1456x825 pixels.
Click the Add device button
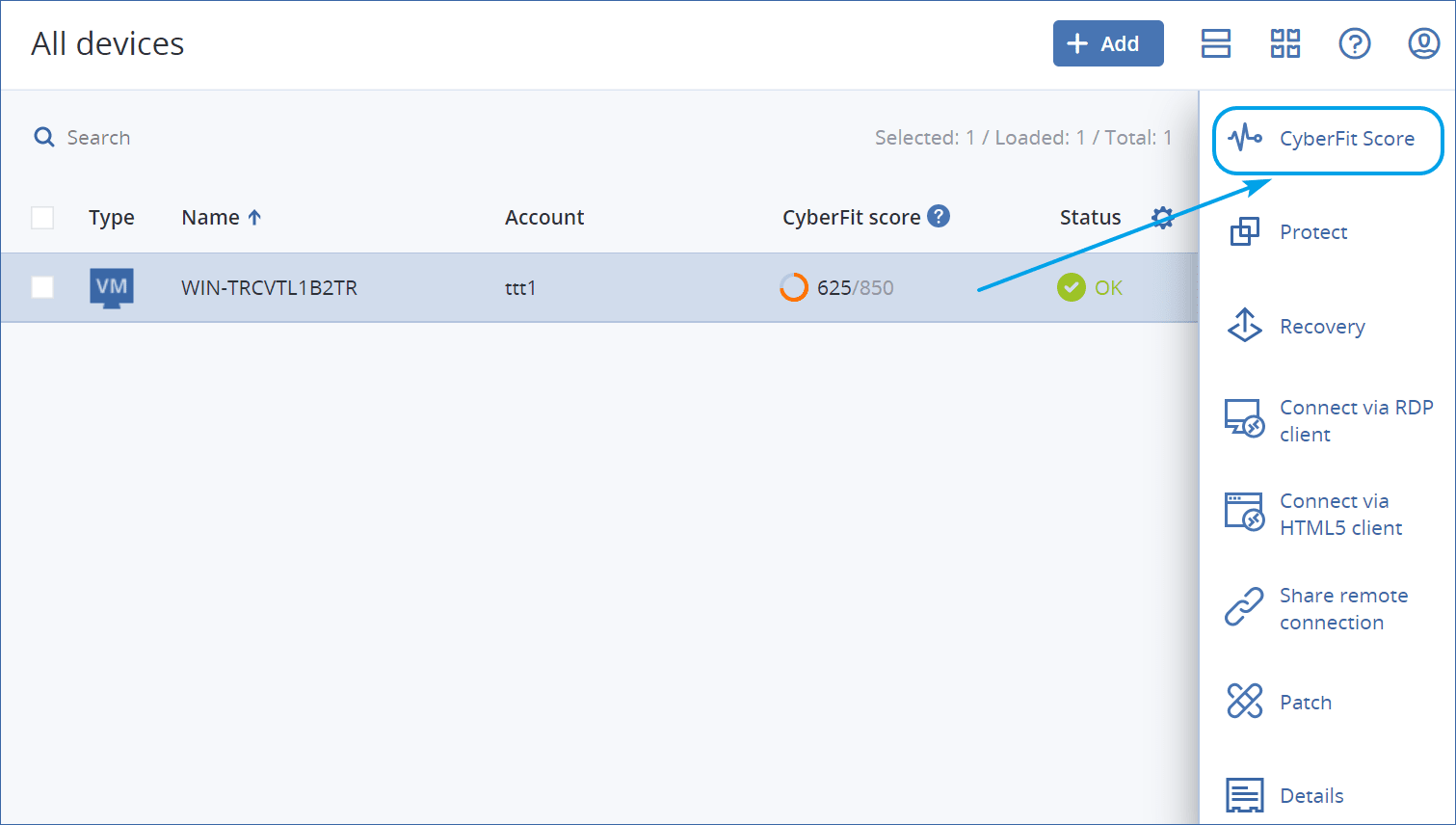tap(1108, 43)
